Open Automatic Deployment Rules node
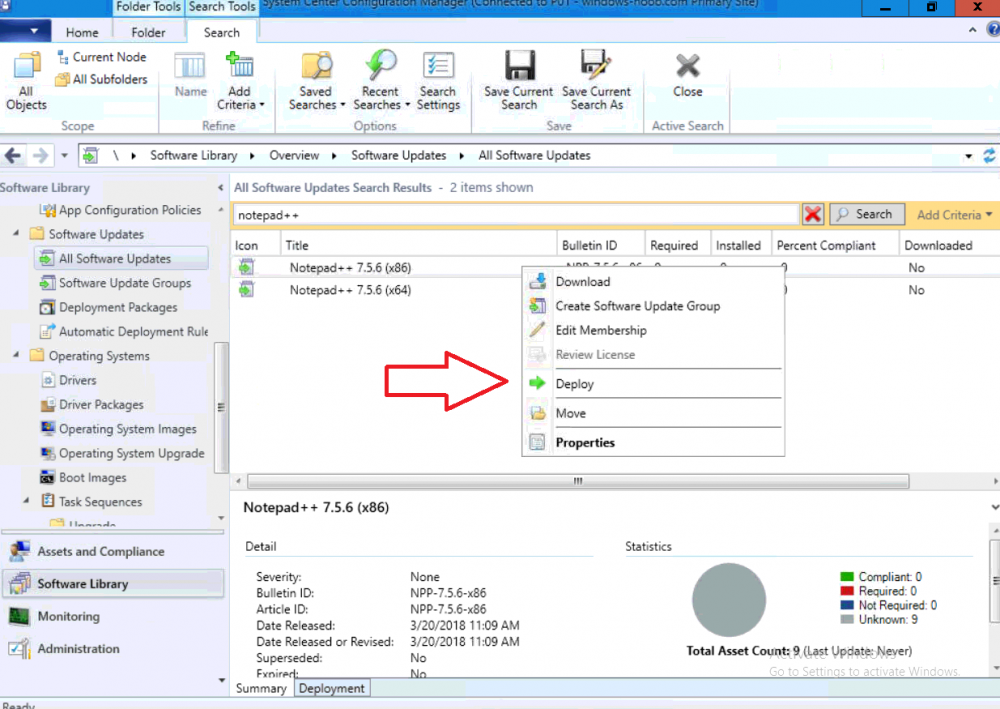 pyautogui.click(x=124, y=332)
